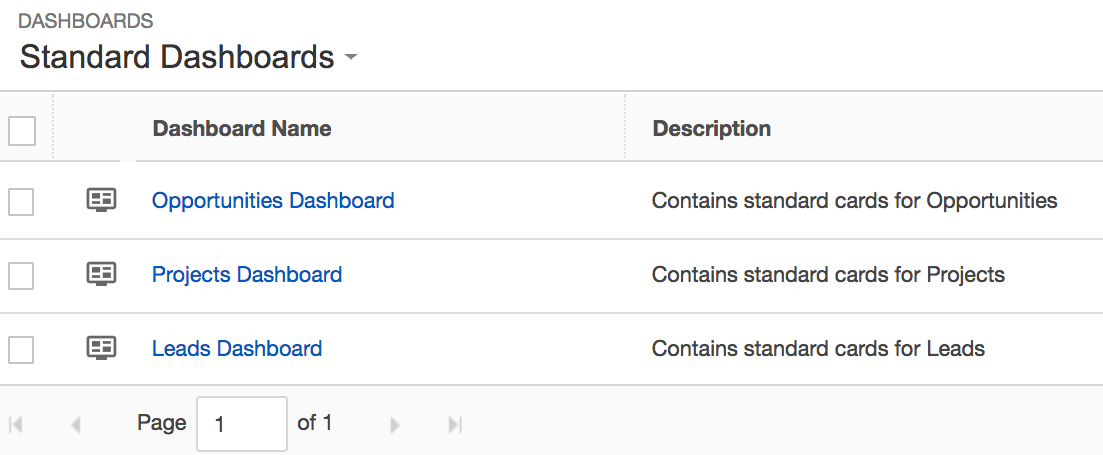The image size is (1103, 455).
Task: Click the DASHBOARDS breadcrumb label
Action: [86, 21]
